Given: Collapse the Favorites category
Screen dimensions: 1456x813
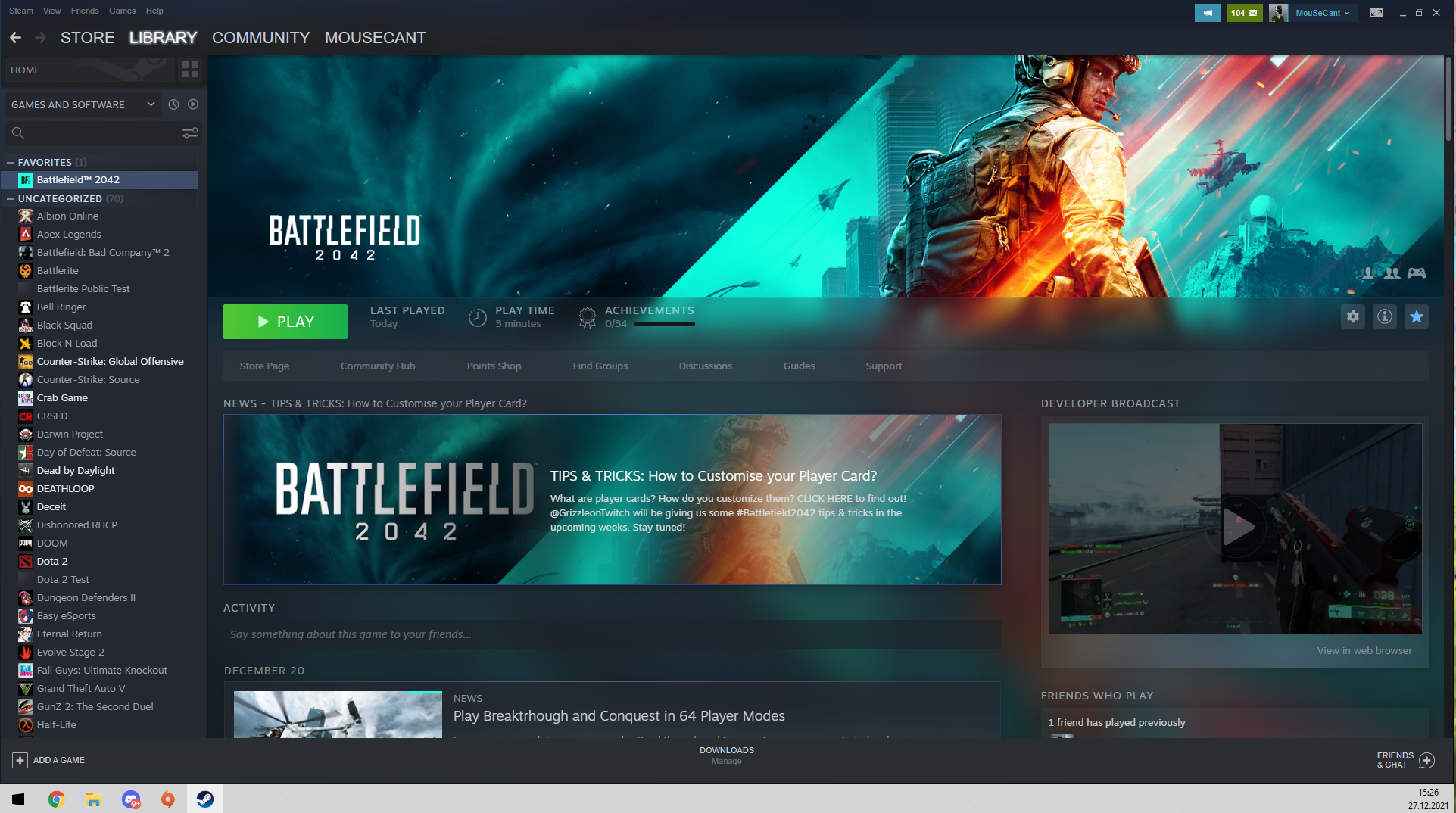Looking at the screenshot, I should click(x=11, y=162).
